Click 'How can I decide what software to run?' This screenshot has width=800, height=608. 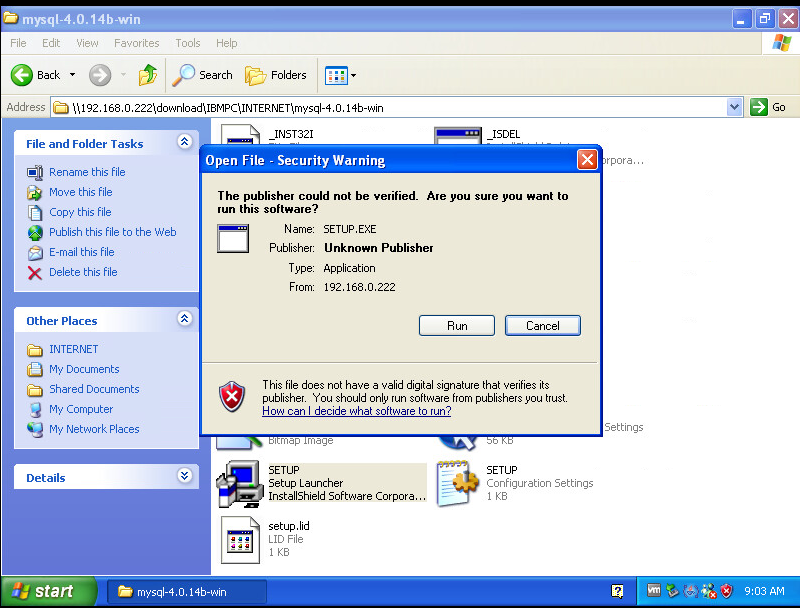pos(356,411)
